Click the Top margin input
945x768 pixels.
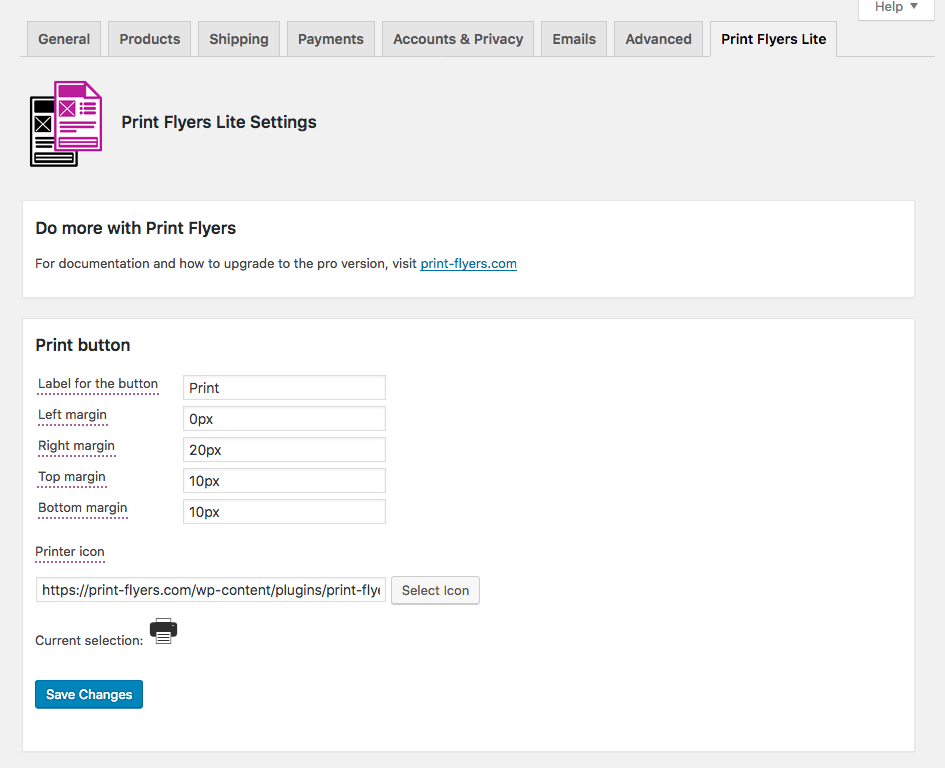pos(284,480)
